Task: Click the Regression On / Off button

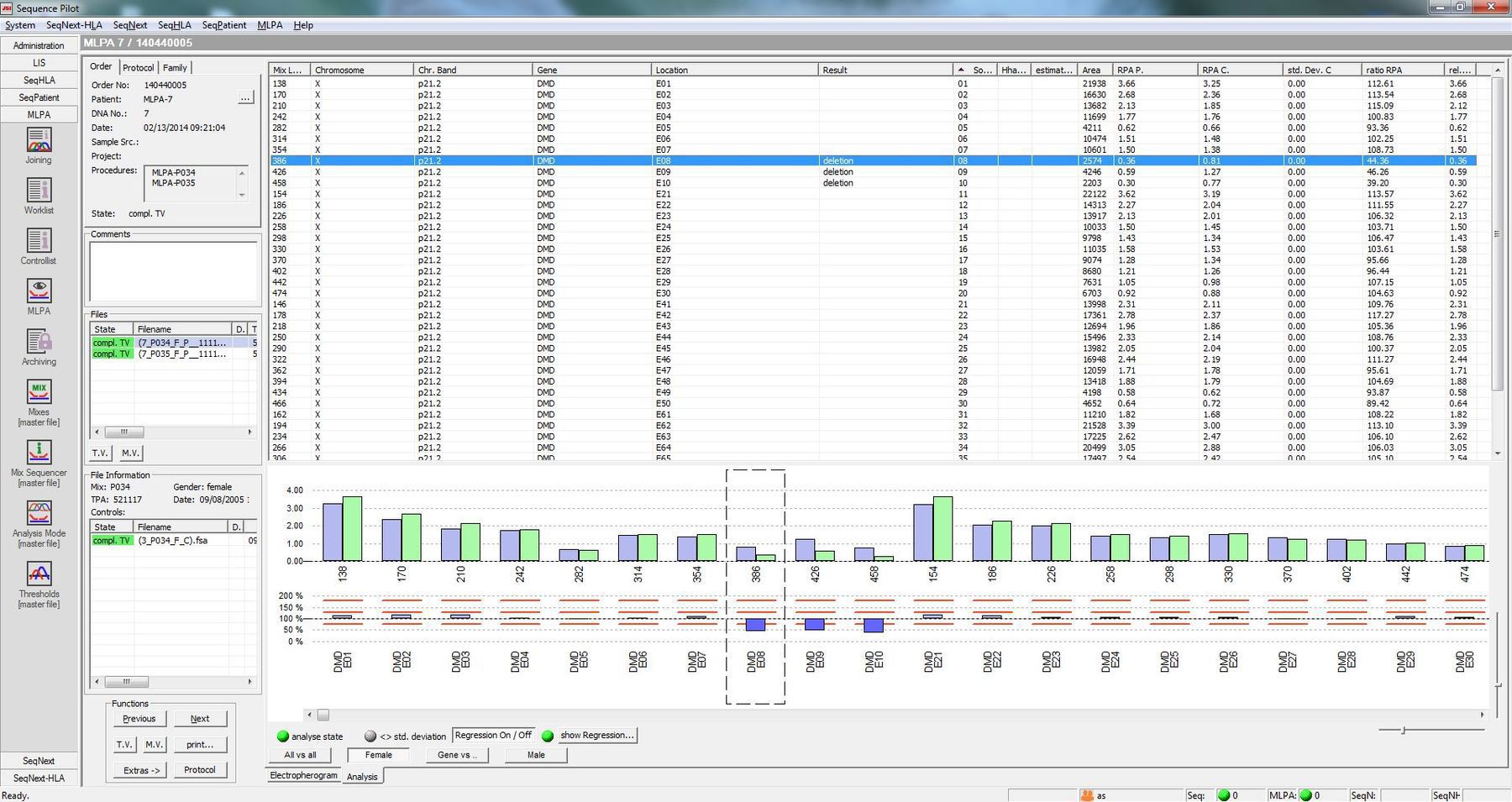Action: 494,734
